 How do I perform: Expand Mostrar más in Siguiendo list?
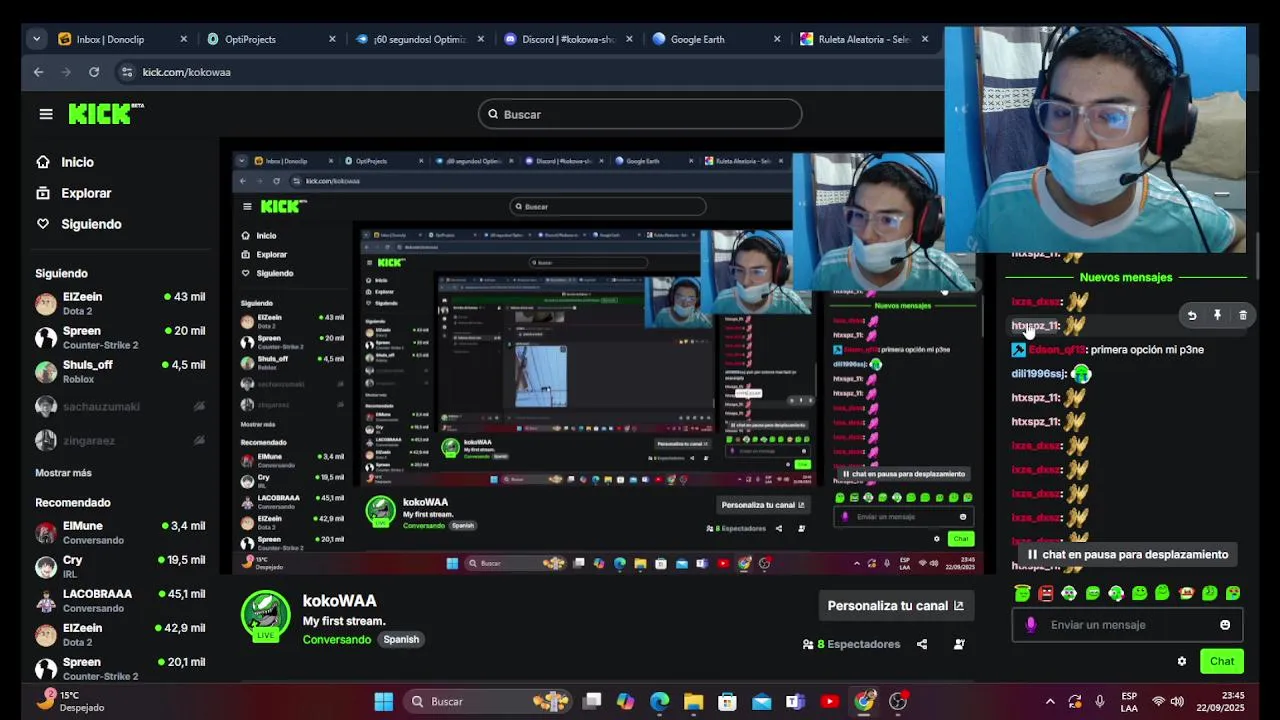pyautogui.click(x=63, y=473)
